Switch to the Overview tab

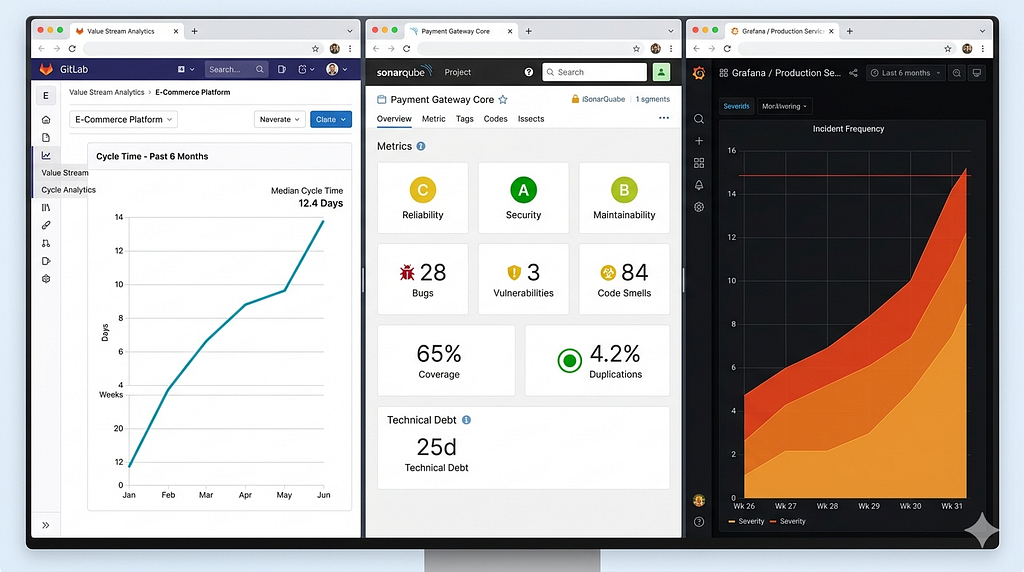pyautogui.click(x=394, y=119)
